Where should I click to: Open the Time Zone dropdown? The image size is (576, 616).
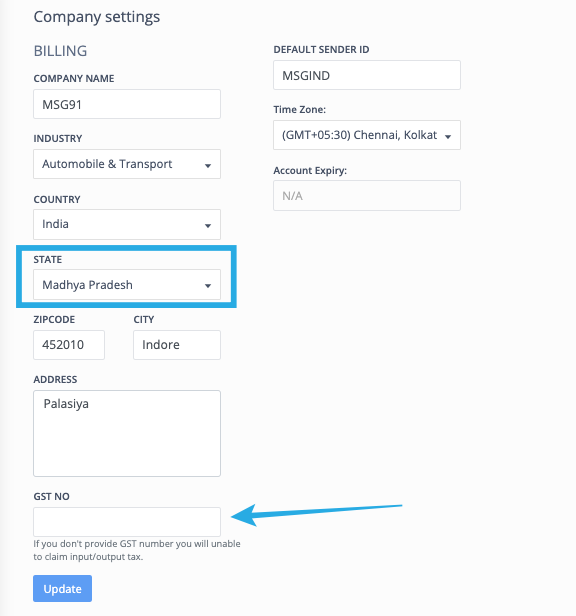pos(367,135)
